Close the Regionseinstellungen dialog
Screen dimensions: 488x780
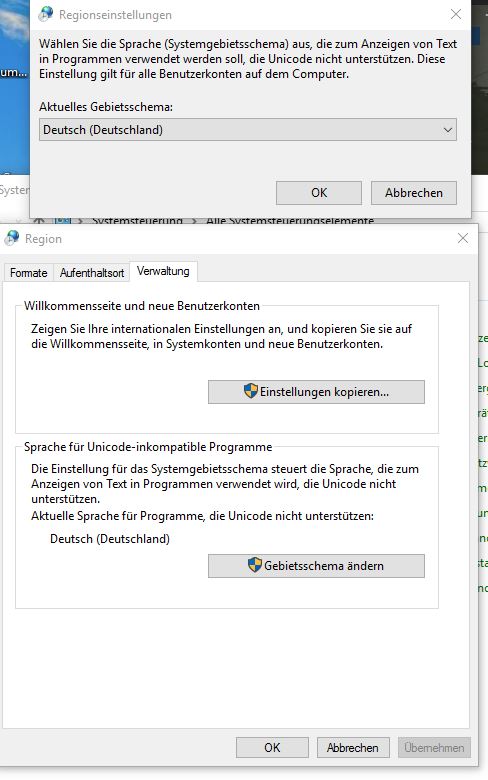pos(456,14)
